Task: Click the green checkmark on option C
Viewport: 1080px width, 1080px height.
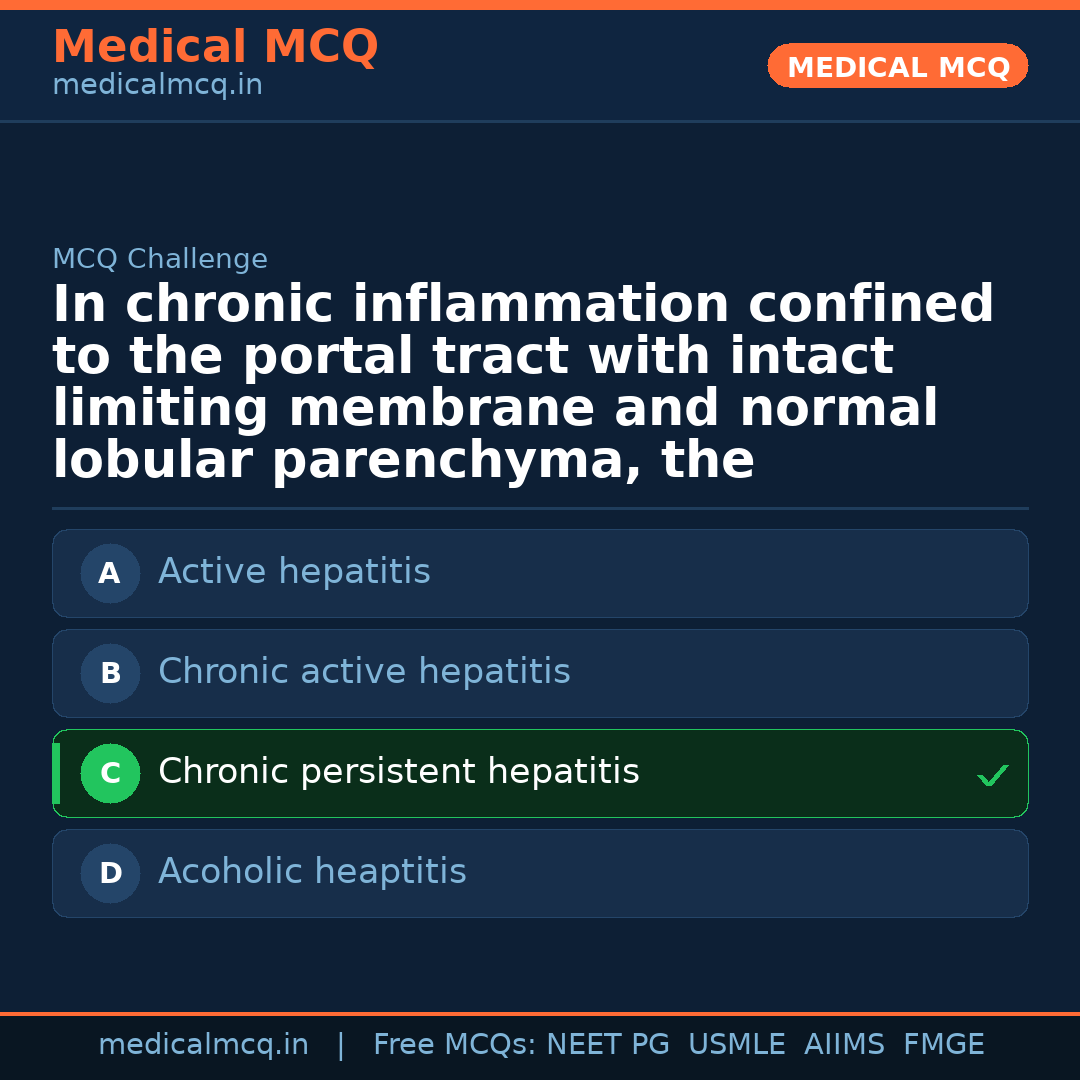Action: tap(992, 775)
